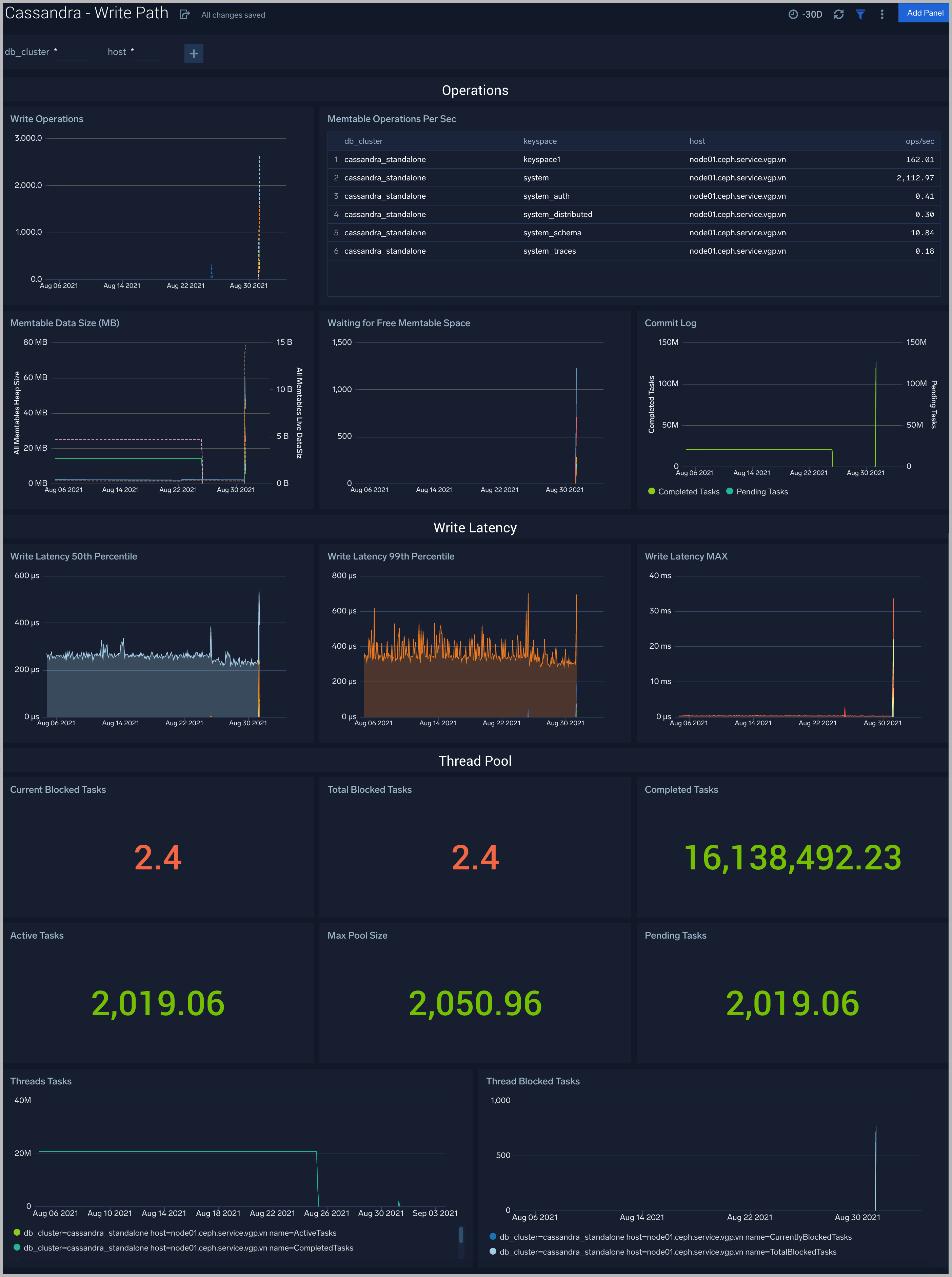The height and width of the screenshot is (1277, 952).
Task: Click the refresh dashboard icon
Action: (x=839, y=14)
